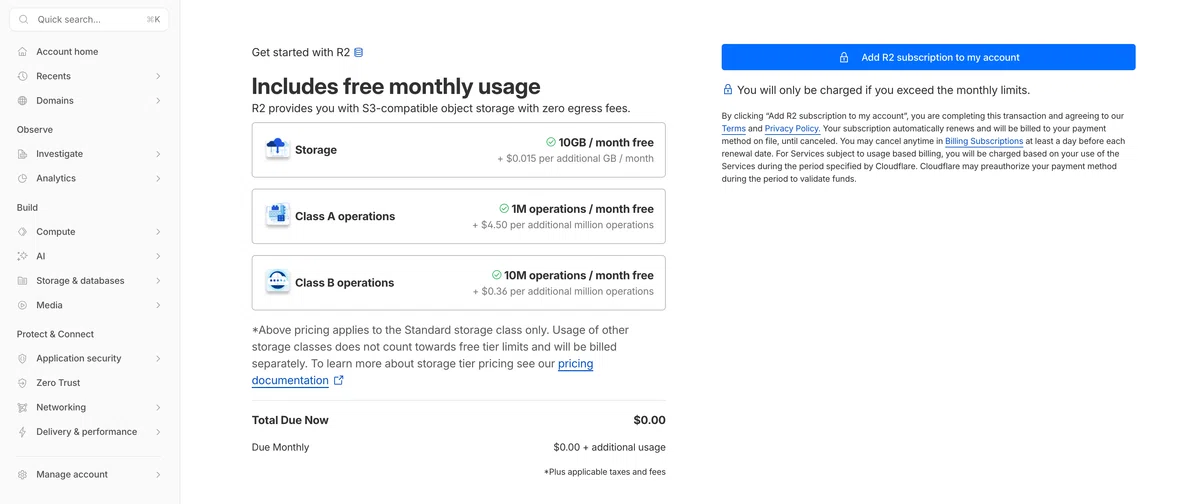Follow the Billing Subscriptions link
Image resolution: width=1200 pixels, height=504 pixels.
tap(984, 141)
